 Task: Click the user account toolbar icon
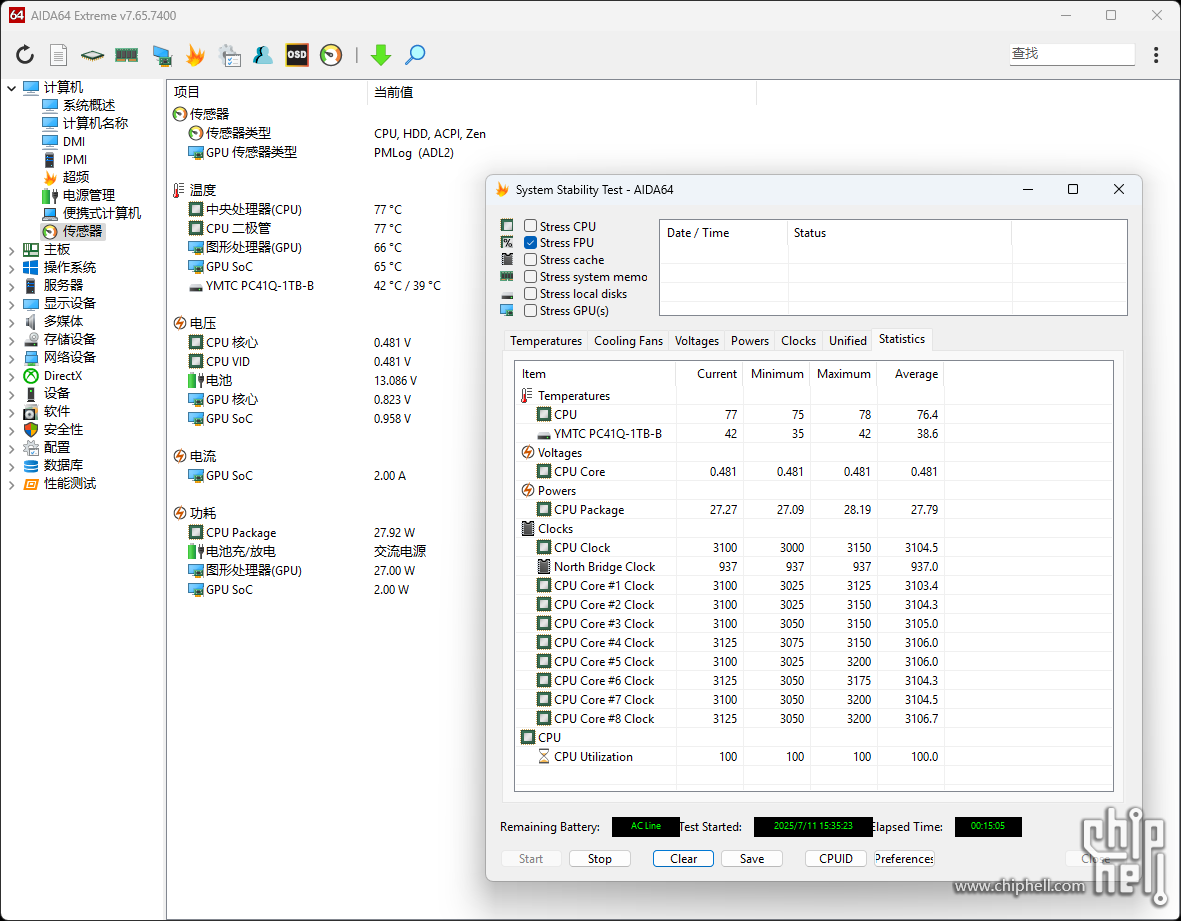pos(263,54)
